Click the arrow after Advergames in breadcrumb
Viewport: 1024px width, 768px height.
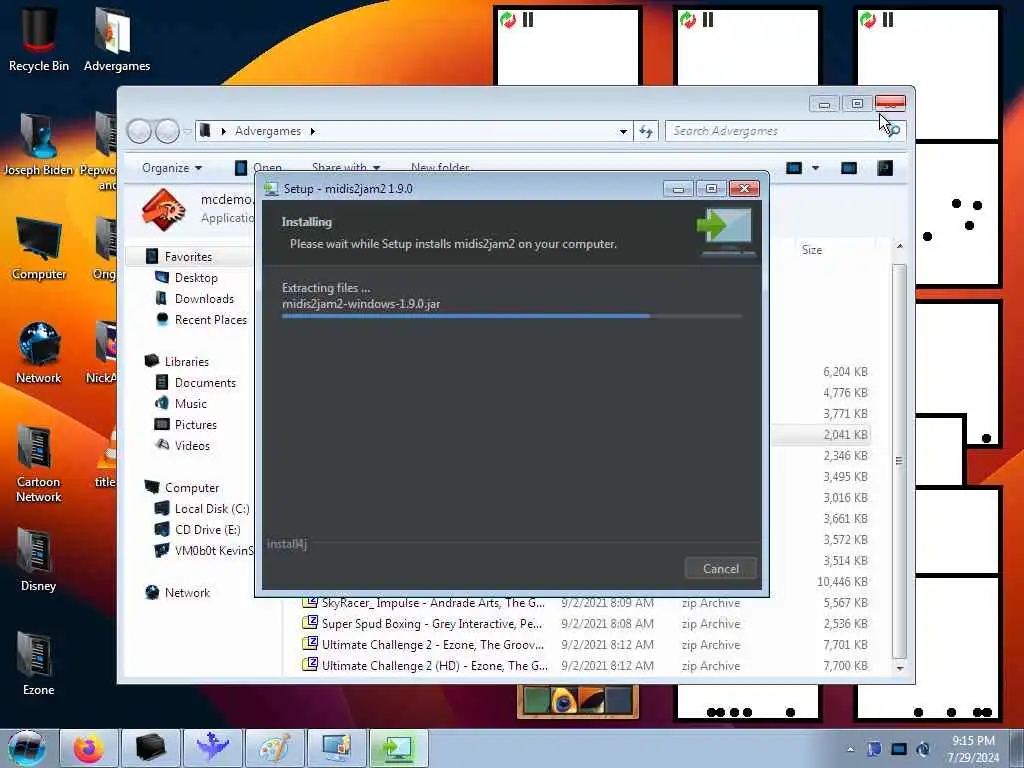(x=313, y=131)
